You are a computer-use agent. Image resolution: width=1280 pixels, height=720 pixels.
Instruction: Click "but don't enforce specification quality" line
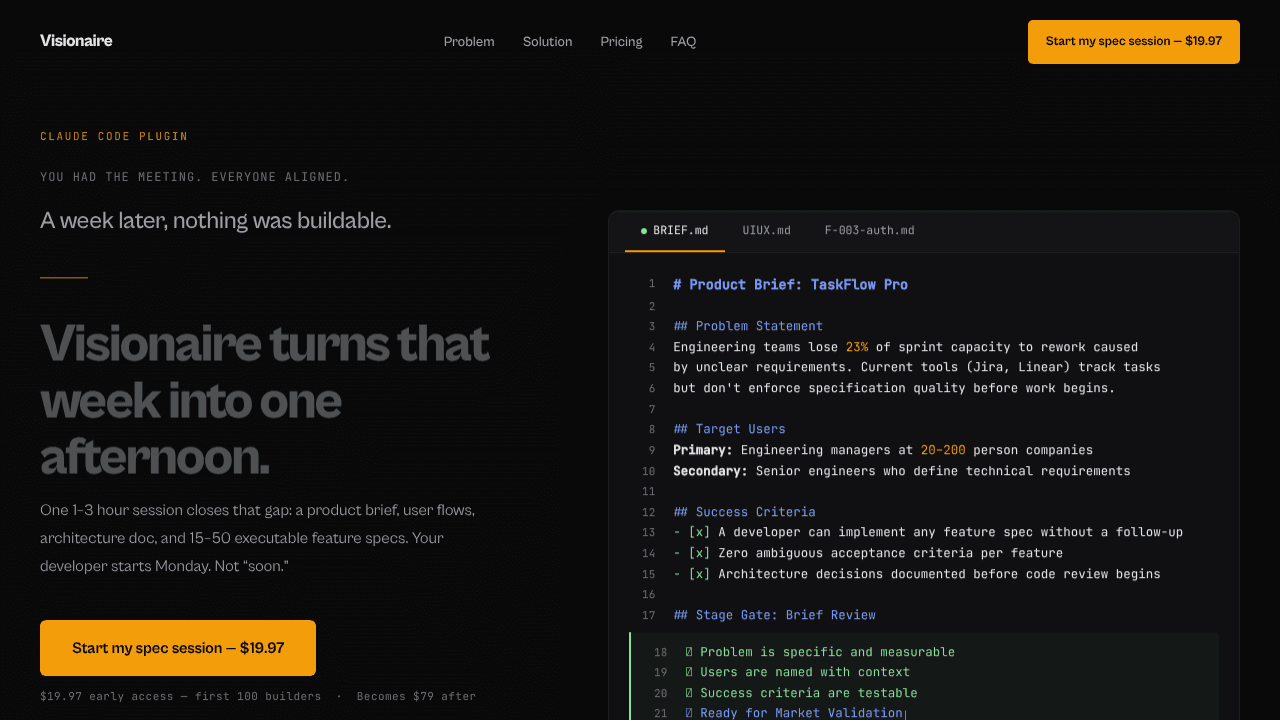point(894,388)
